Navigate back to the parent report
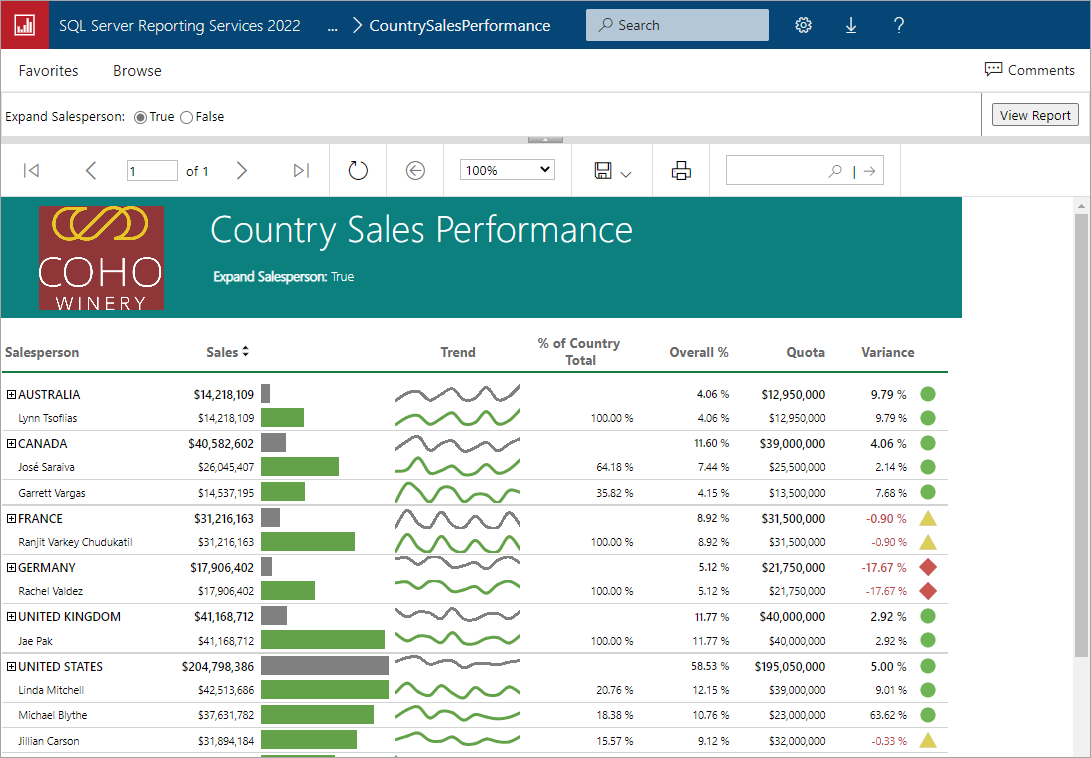This screenshot has width=1091, height=758. point(414,170)
